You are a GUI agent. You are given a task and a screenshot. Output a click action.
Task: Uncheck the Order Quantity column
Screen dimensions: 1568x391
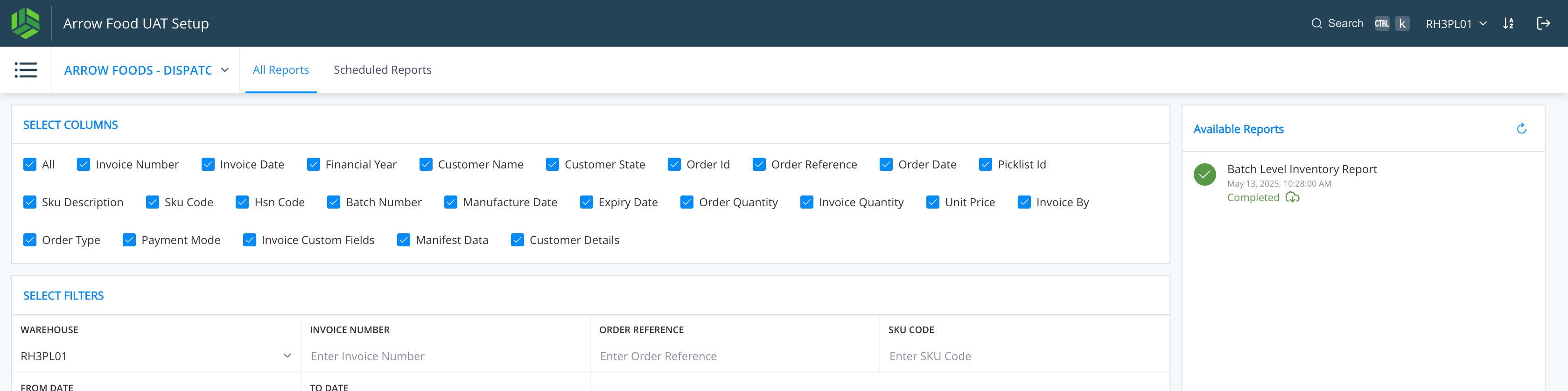[687, 202]
